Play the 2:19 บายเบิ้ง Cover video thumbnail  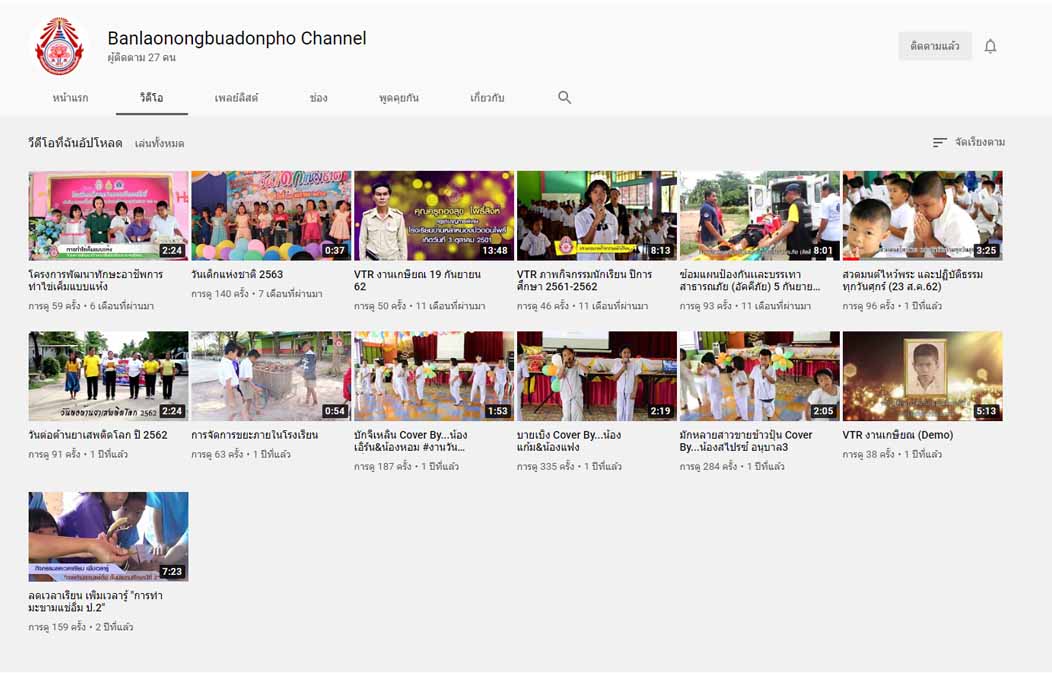coord(596,376)
